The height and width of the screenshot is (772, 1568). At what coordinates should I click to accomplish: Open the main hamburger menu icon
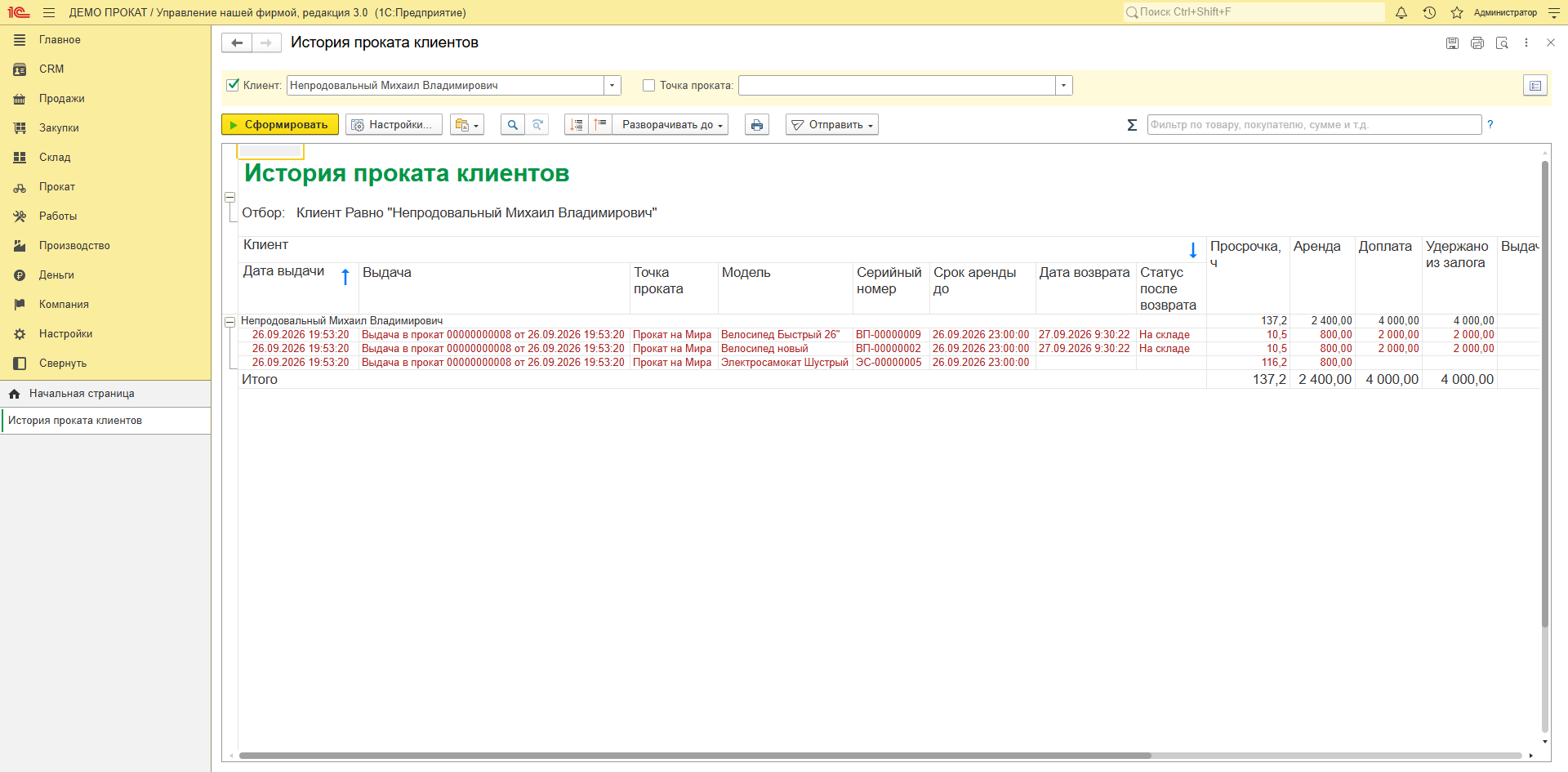(49, 12)
